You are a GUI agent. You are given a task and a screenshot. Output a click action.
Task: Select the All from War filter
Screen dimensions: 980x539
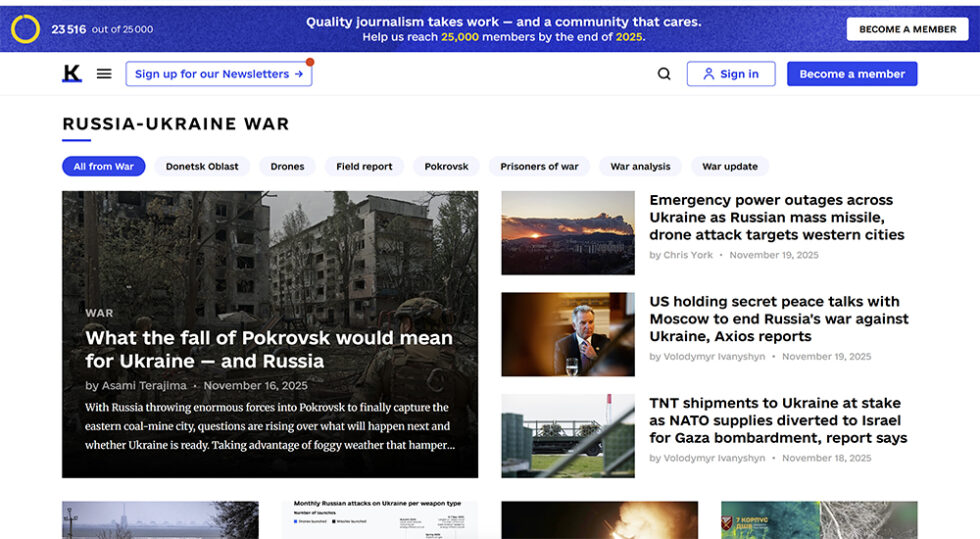[x=104, y=166]
